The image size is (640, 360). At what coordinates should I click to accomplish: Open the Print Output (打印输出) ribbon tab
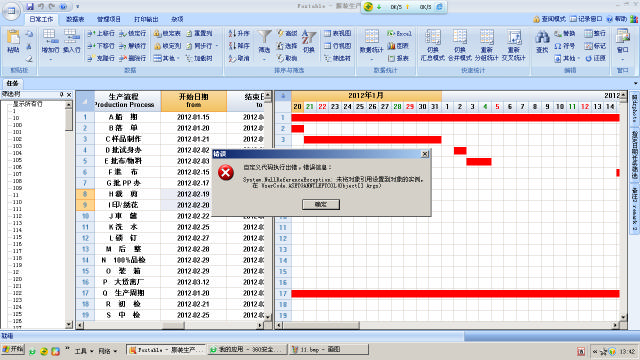click(146, 19)
